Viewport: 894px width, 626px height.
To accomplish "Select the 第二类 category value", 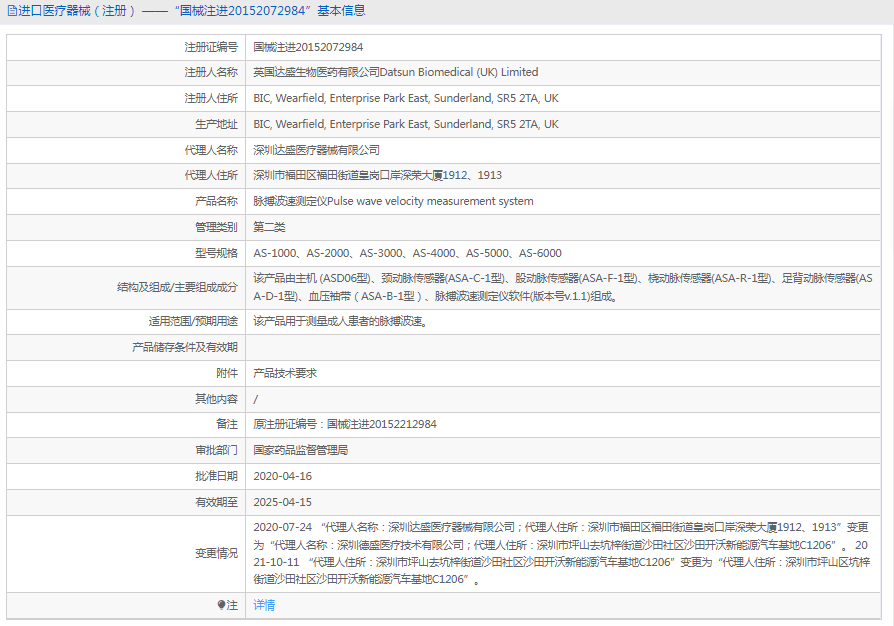I will [x=269, y=227].
